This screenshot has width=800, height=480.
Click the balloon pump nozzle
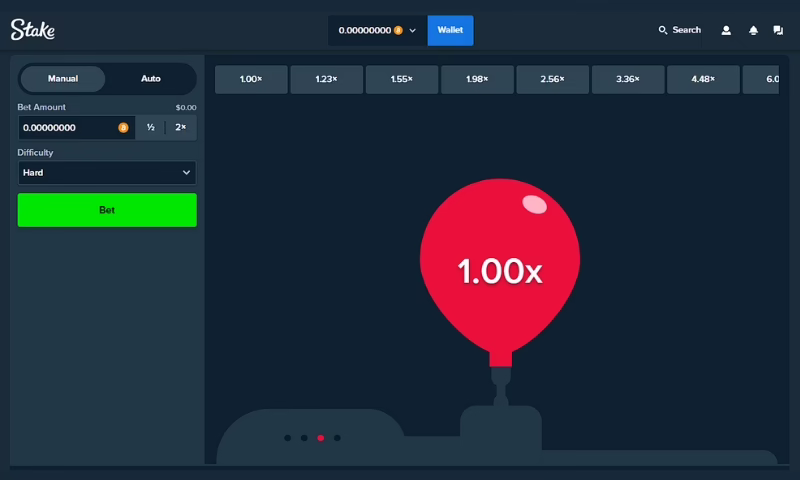(499, 380)
